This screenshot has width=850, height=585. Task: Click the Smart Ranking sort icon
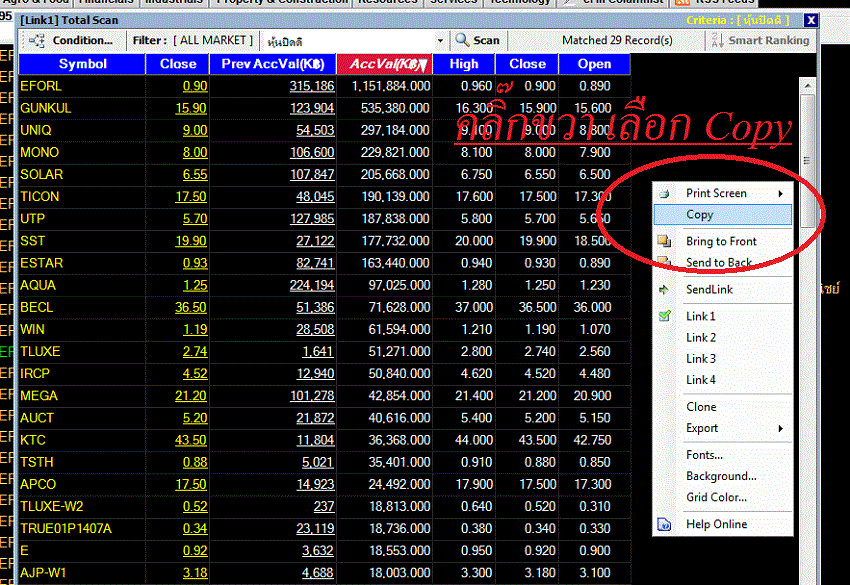[x=717, y=40]
